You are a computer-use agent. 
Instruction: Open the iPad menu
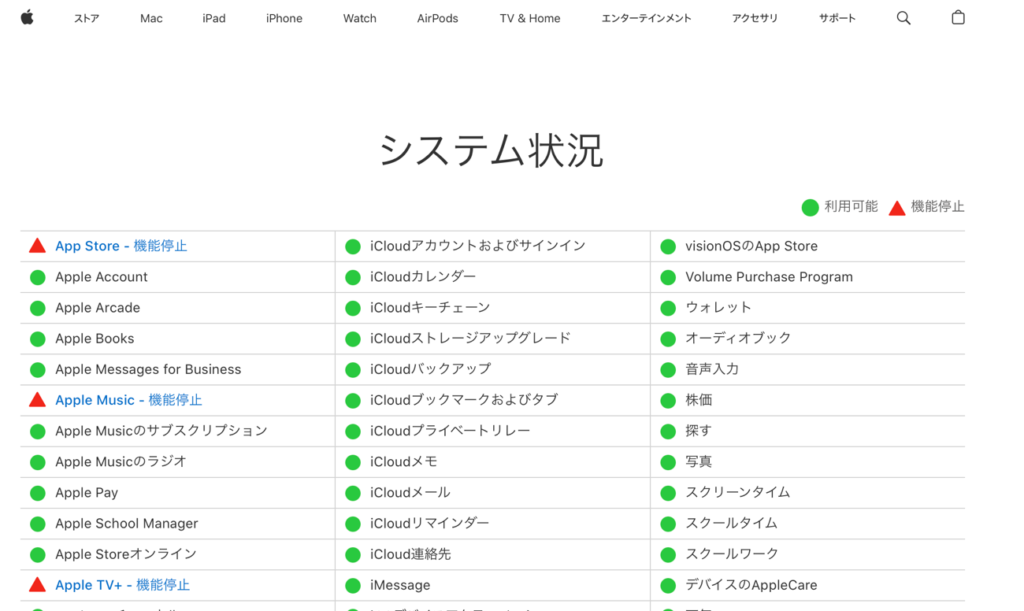(214, 18)
